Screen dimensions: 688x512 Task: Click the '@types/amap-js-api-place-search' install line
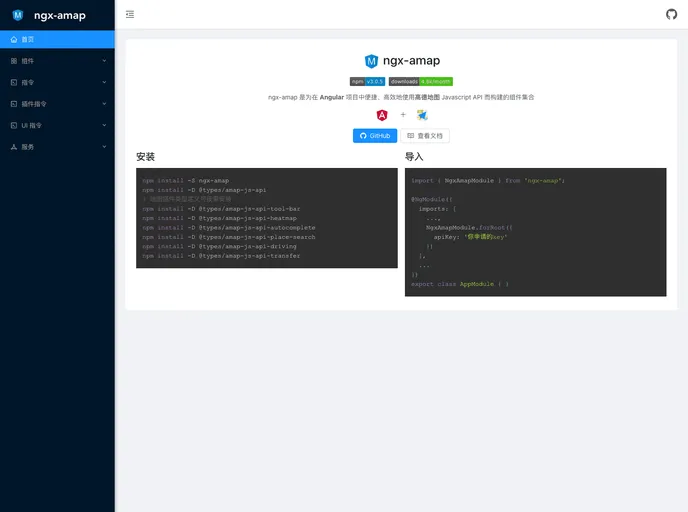pos(229,237)
